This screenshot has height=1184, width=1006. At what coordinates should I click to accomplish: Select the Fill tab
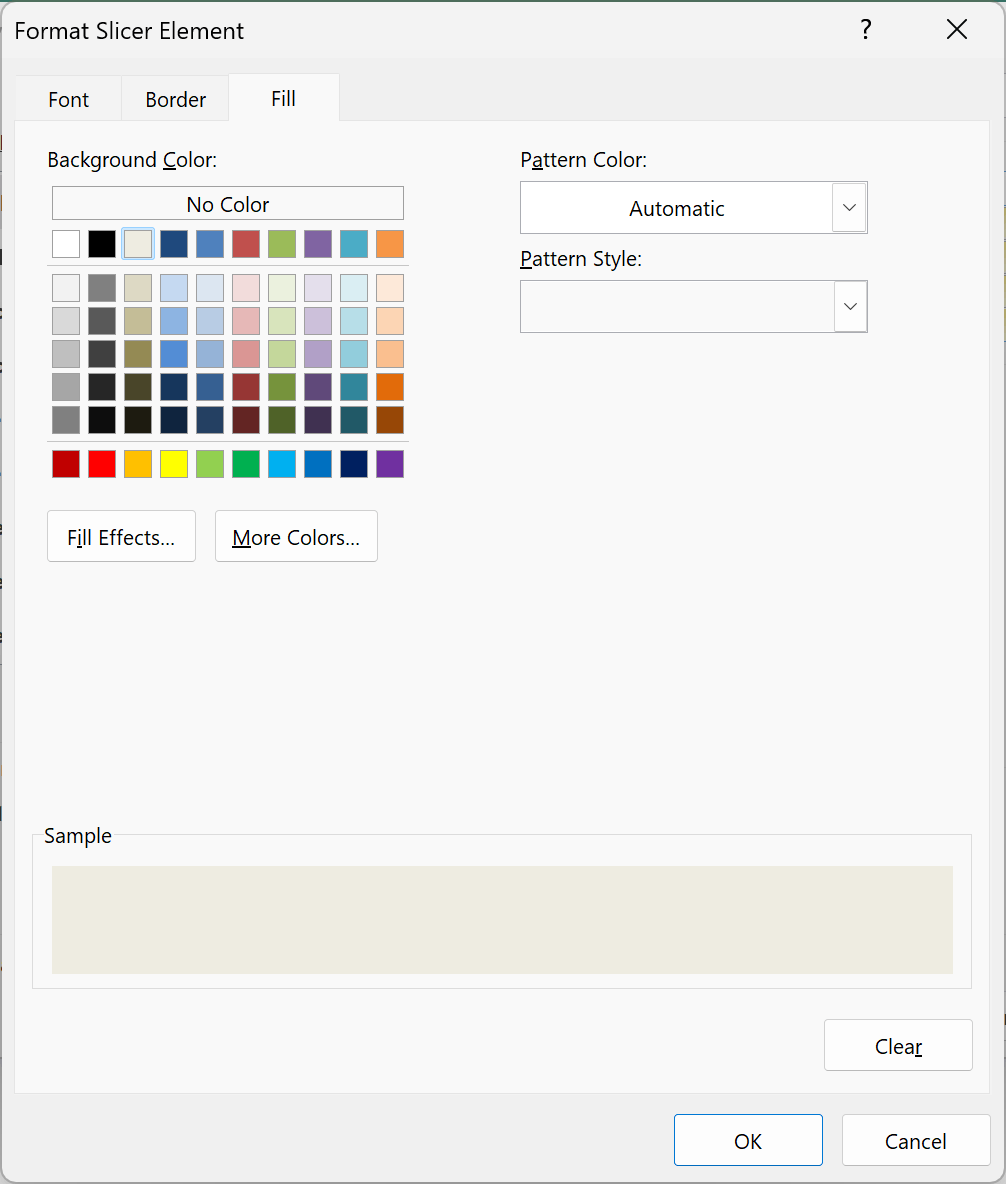[284, 98]
